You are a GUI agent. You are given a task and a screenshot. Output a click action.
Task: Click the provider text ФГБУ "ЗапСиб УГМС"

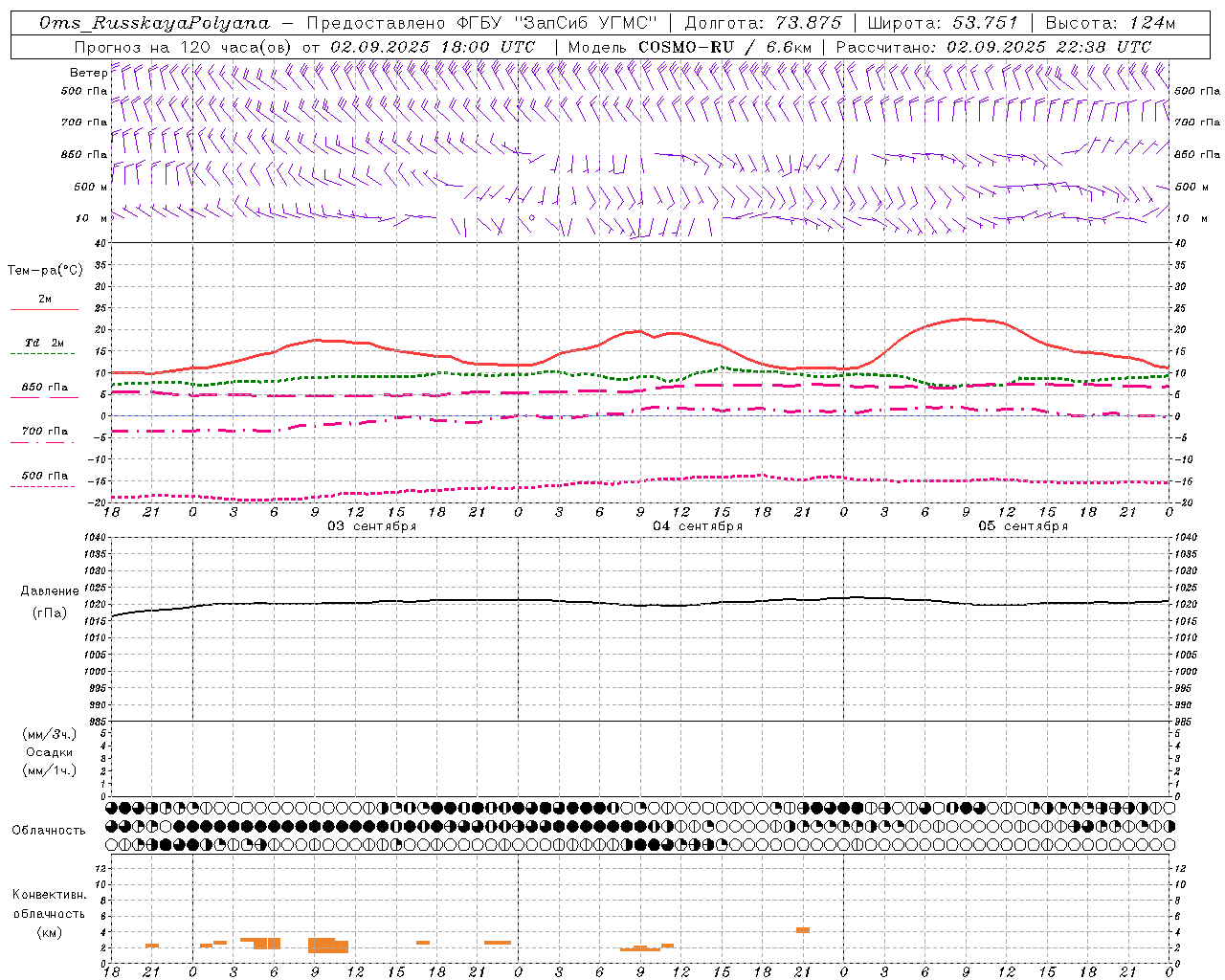coord(556,23)
